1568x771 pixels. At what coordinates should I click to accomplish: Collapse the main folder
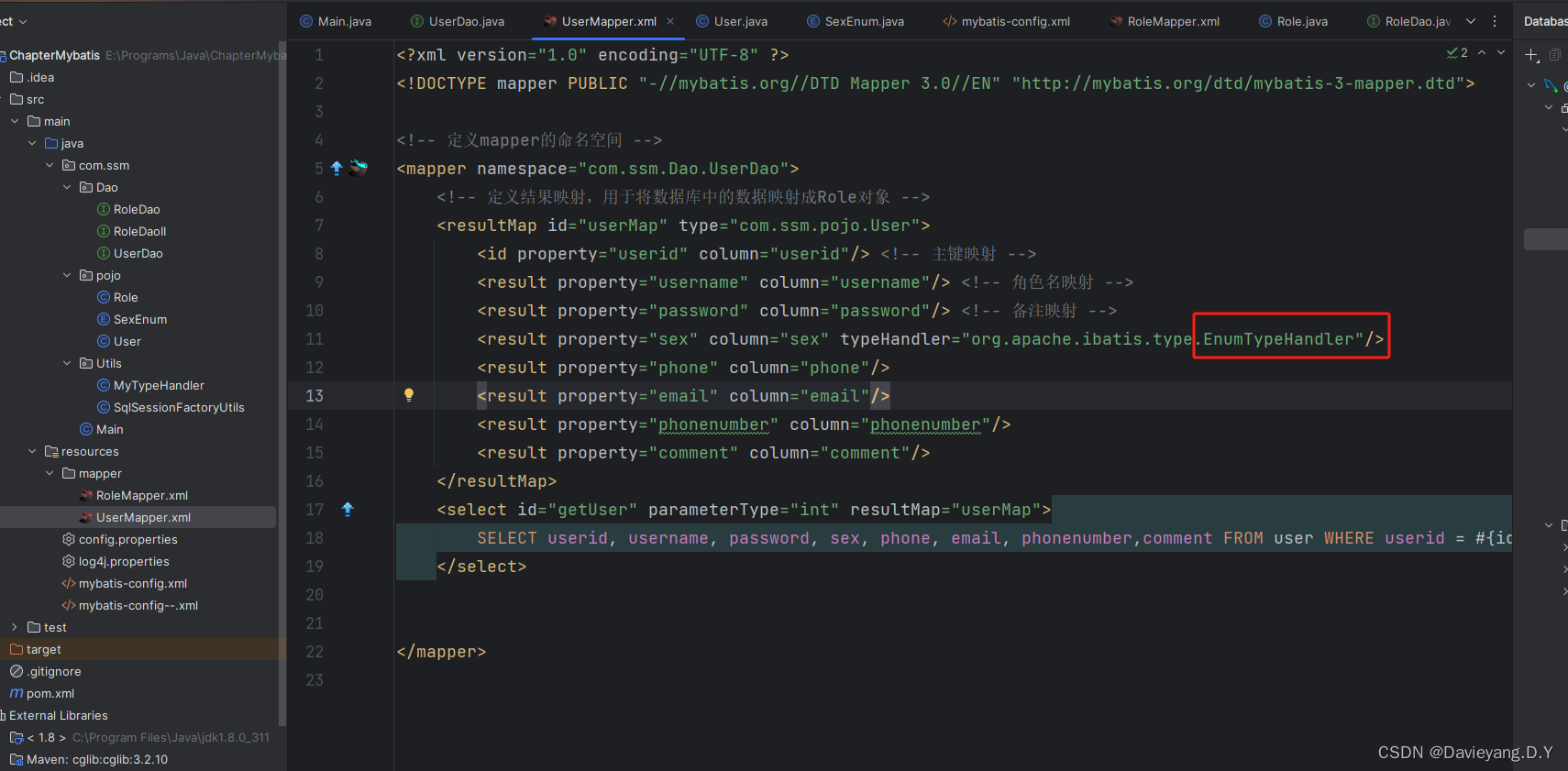tap(15, 121)
